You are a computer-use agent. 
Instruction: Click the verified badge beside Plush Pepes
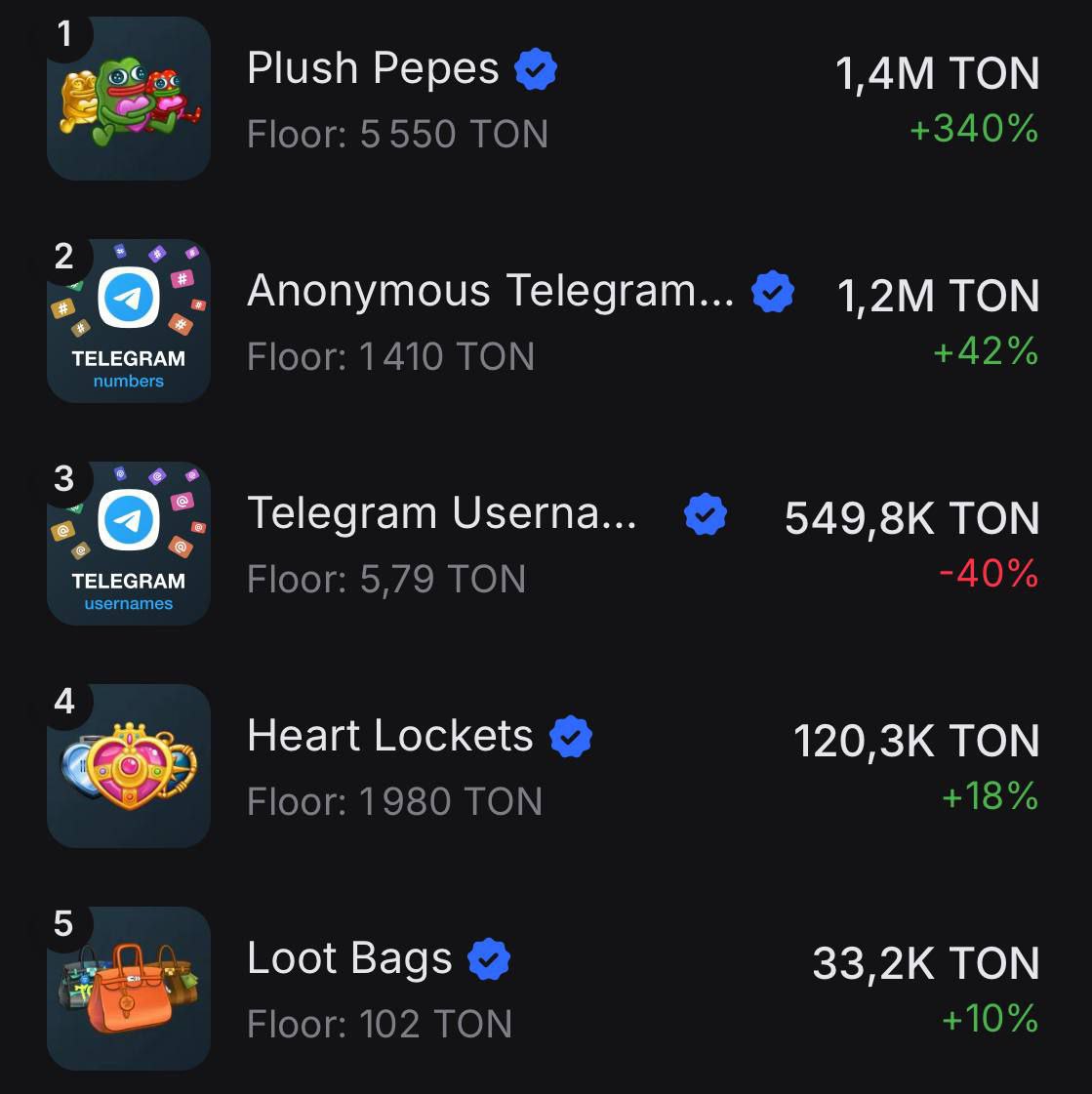tap(536, 70)
